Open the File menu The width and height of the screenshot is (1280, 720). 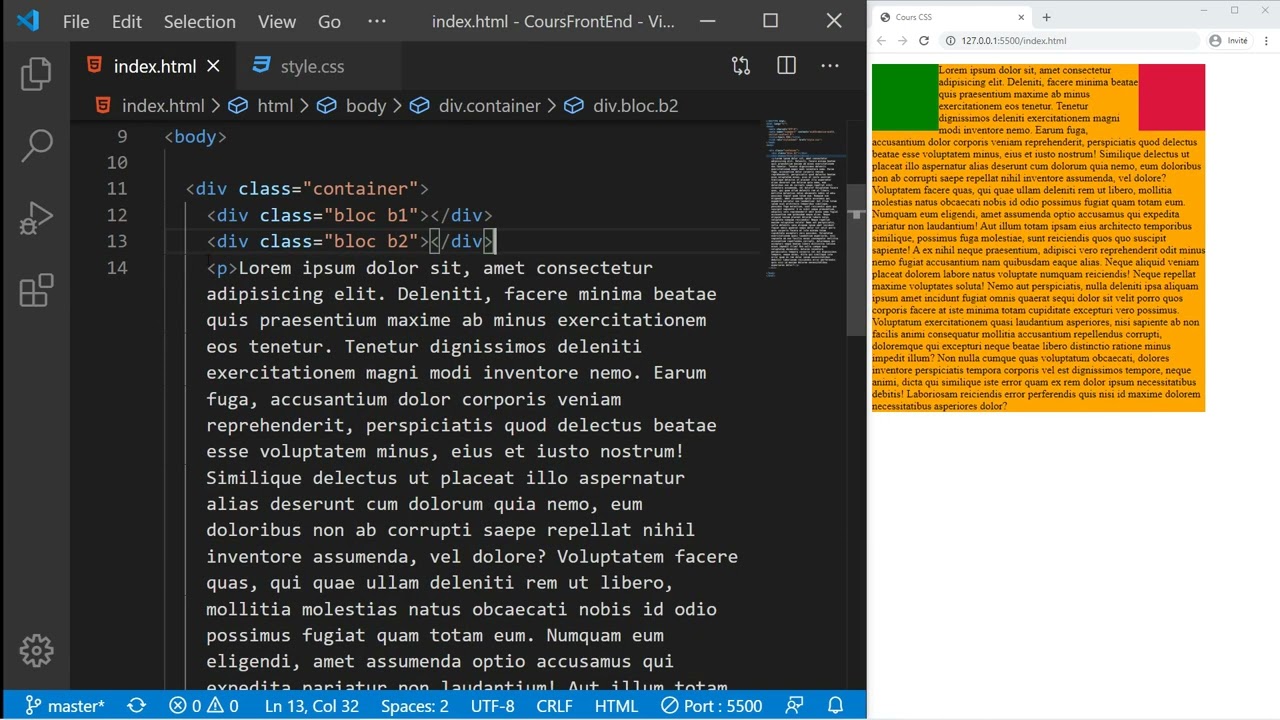(76, 21)
